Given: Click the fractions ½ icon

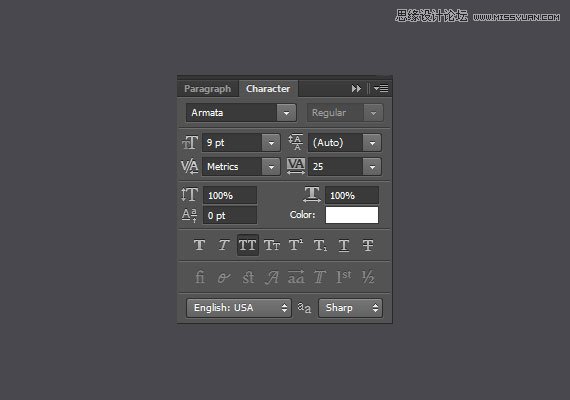Looking at the screenshot, I should (368, 277).
